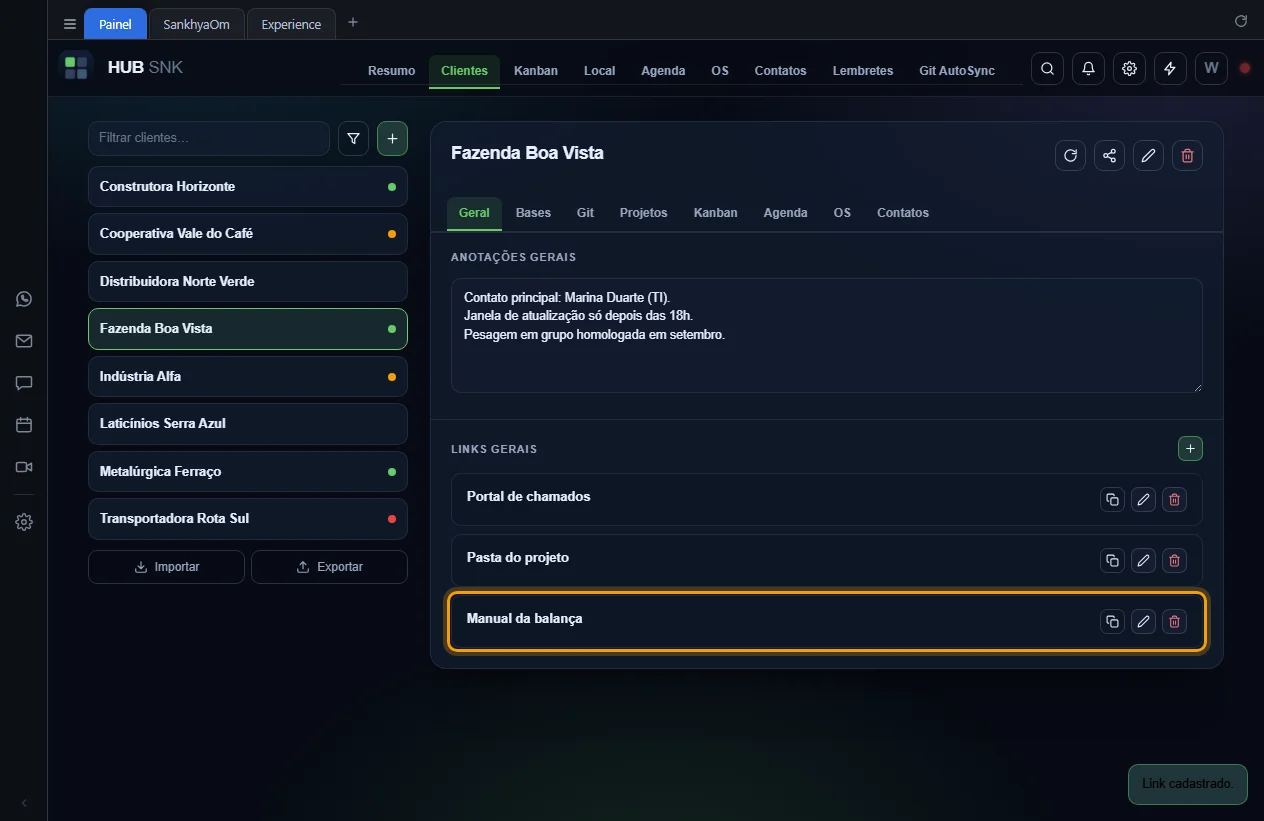
Task: Reload using the top-right refresh icon
Action: click(1241, 21)
